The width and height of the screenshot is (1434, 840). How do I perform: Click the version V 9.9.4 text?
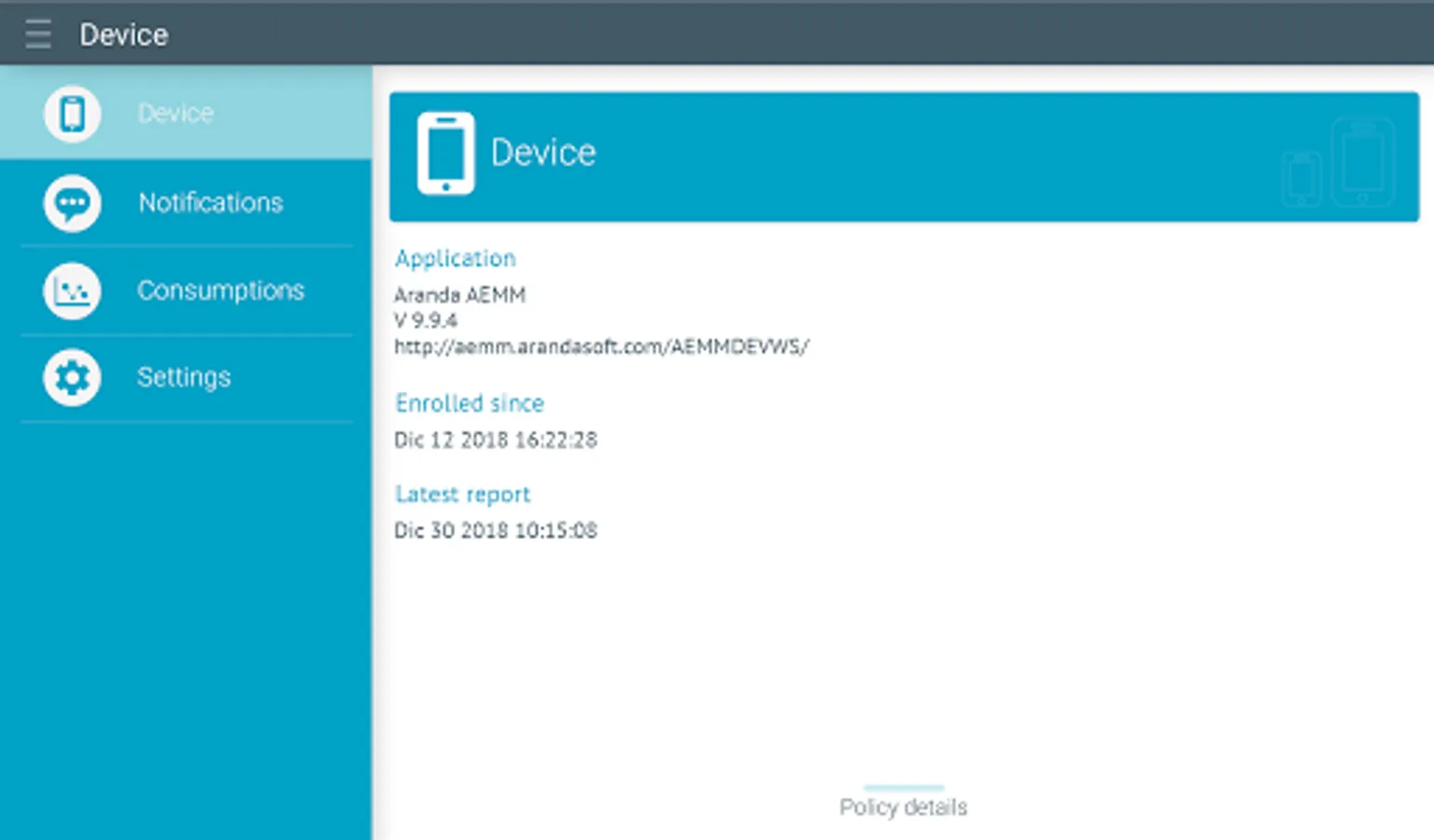(x=426, y=320)
